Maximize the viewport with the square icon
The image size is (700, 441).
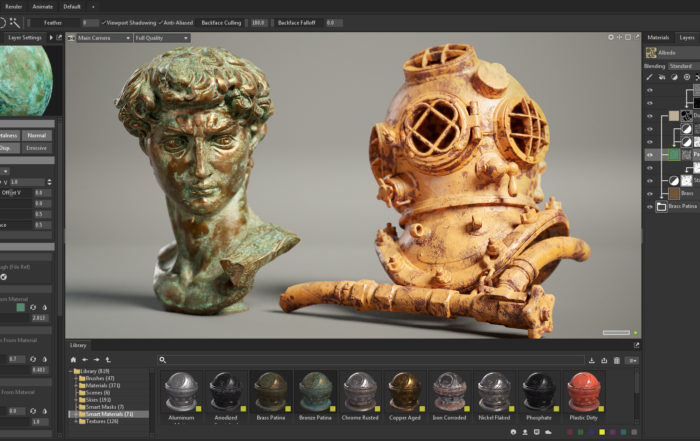(x=628, y=37)
